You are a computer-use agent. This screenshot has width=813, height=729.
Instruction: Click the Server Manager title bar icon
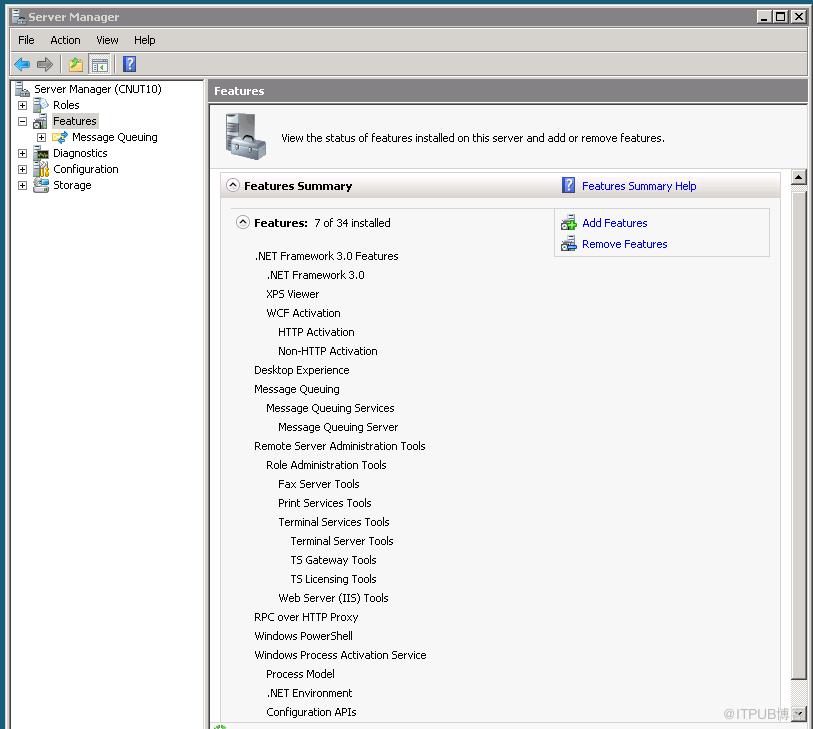(x=19, y=17)
